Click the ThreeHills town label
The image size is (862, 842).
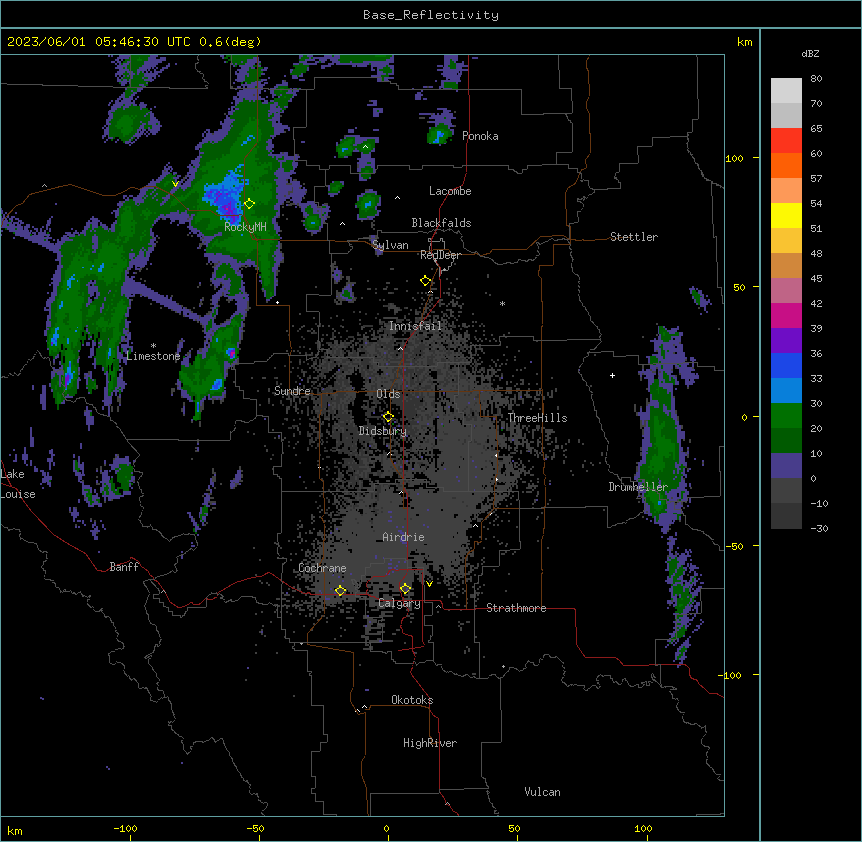[537, 418]
